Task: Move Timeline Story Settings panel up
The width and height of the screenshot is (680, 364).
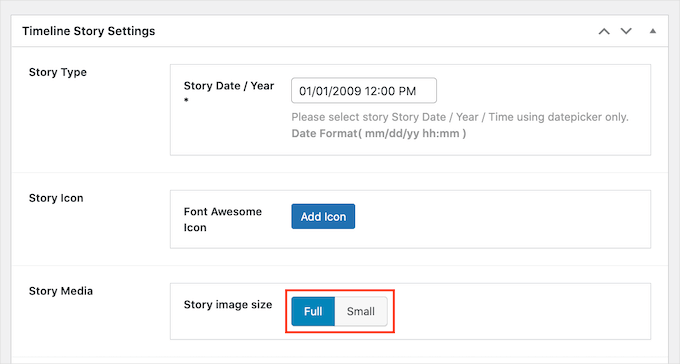Action: pos(604,31)
